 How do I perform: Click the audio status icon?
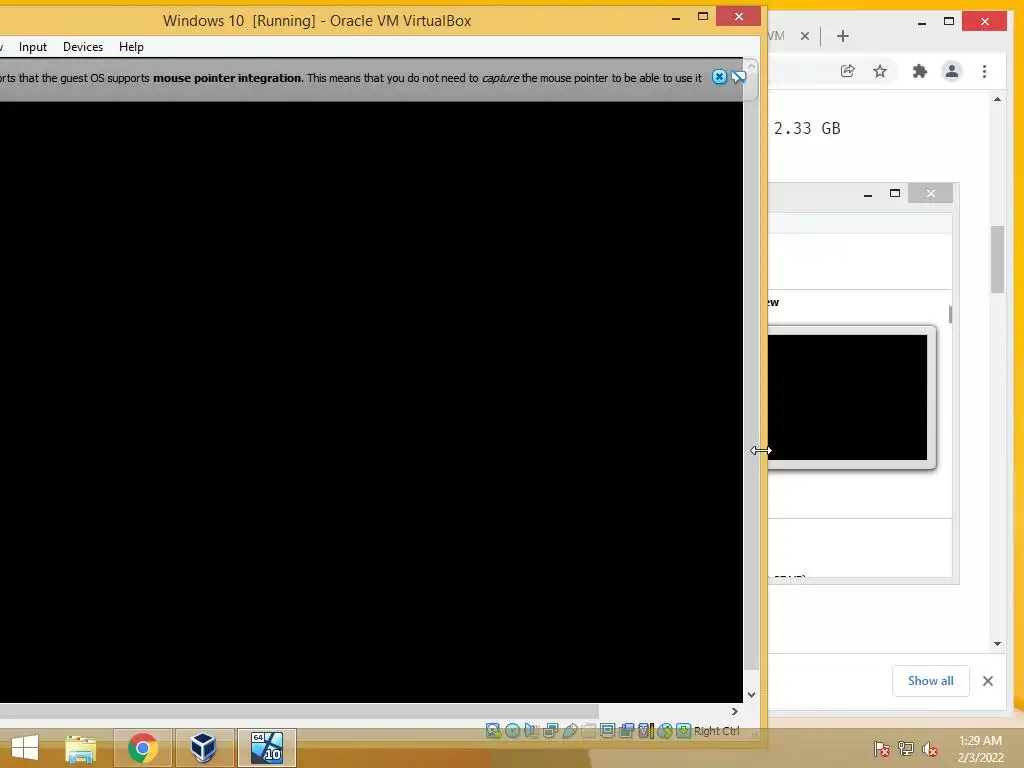(531, 731)
